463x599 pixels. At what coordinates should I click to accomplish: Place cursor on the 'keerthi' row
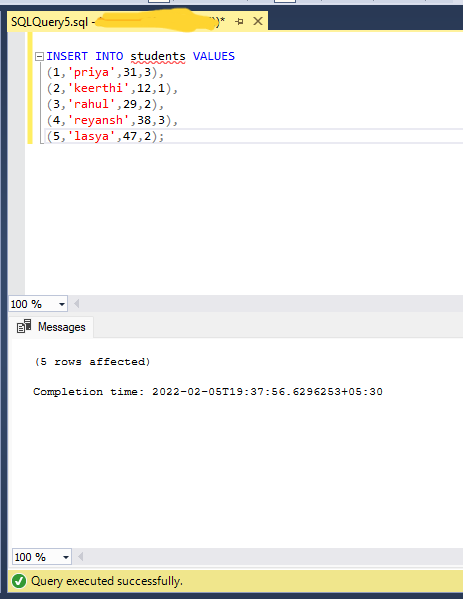pyautogui.click(x=112, y=88)
